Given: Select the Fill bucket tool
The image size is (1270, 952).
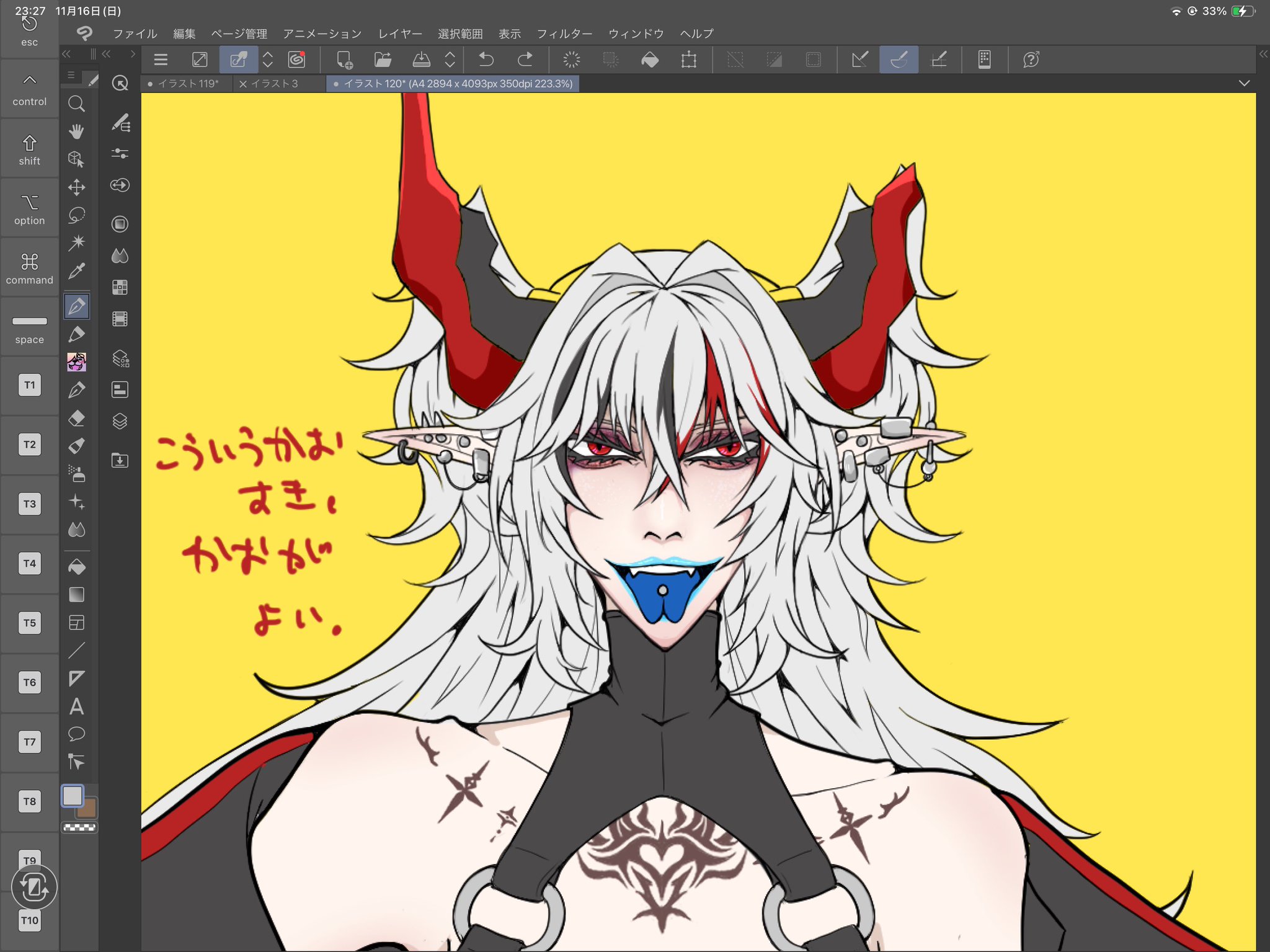Looking at the screenshot, I should click(76, 567).
